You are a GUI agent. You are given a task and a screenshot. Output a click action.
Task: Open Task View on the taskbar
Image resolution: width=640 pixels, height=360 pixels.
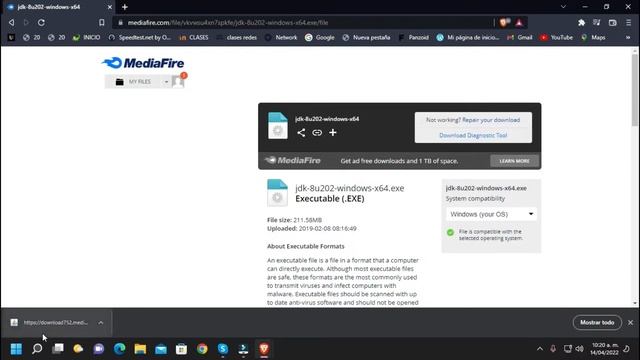(58, 349)
